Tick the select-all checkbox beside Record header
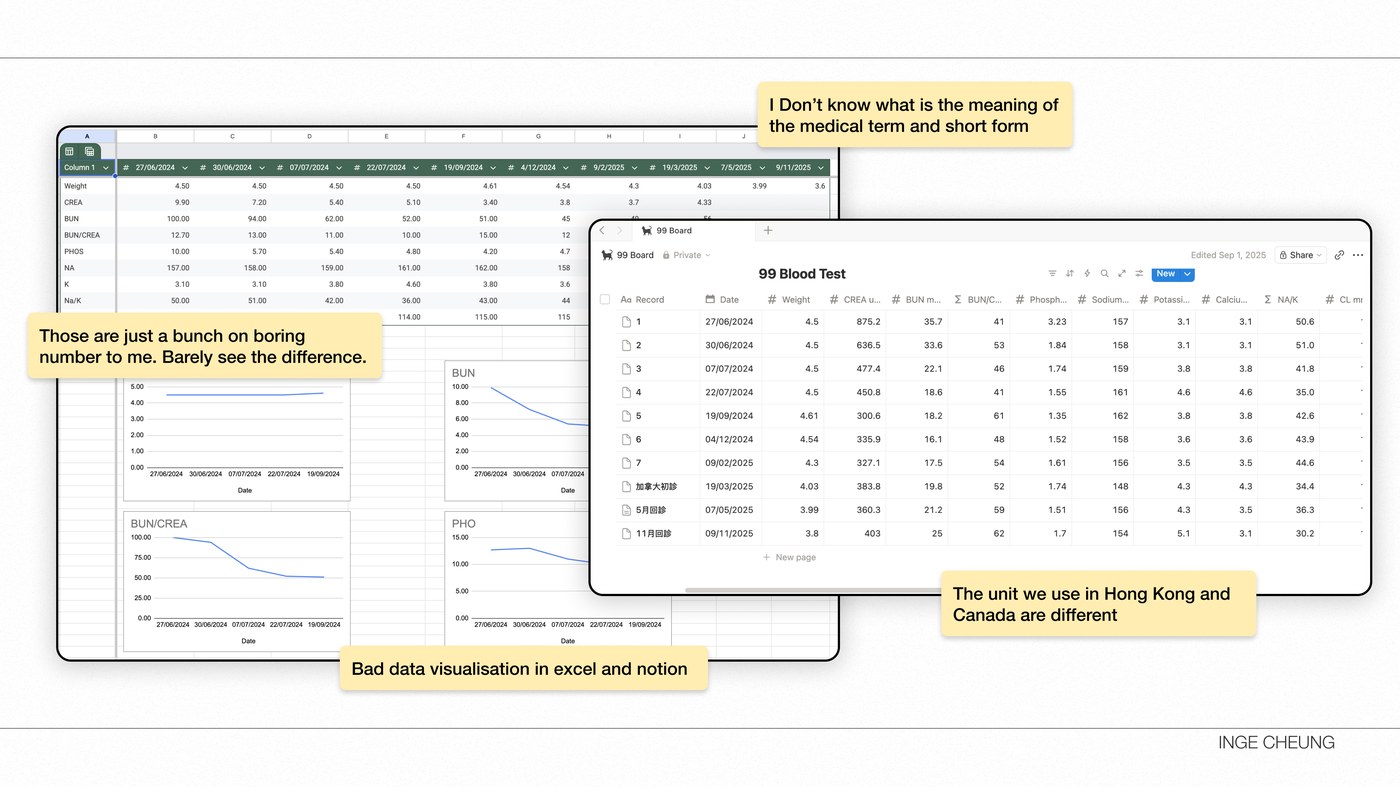1400x787 pixels. (604, 299)
